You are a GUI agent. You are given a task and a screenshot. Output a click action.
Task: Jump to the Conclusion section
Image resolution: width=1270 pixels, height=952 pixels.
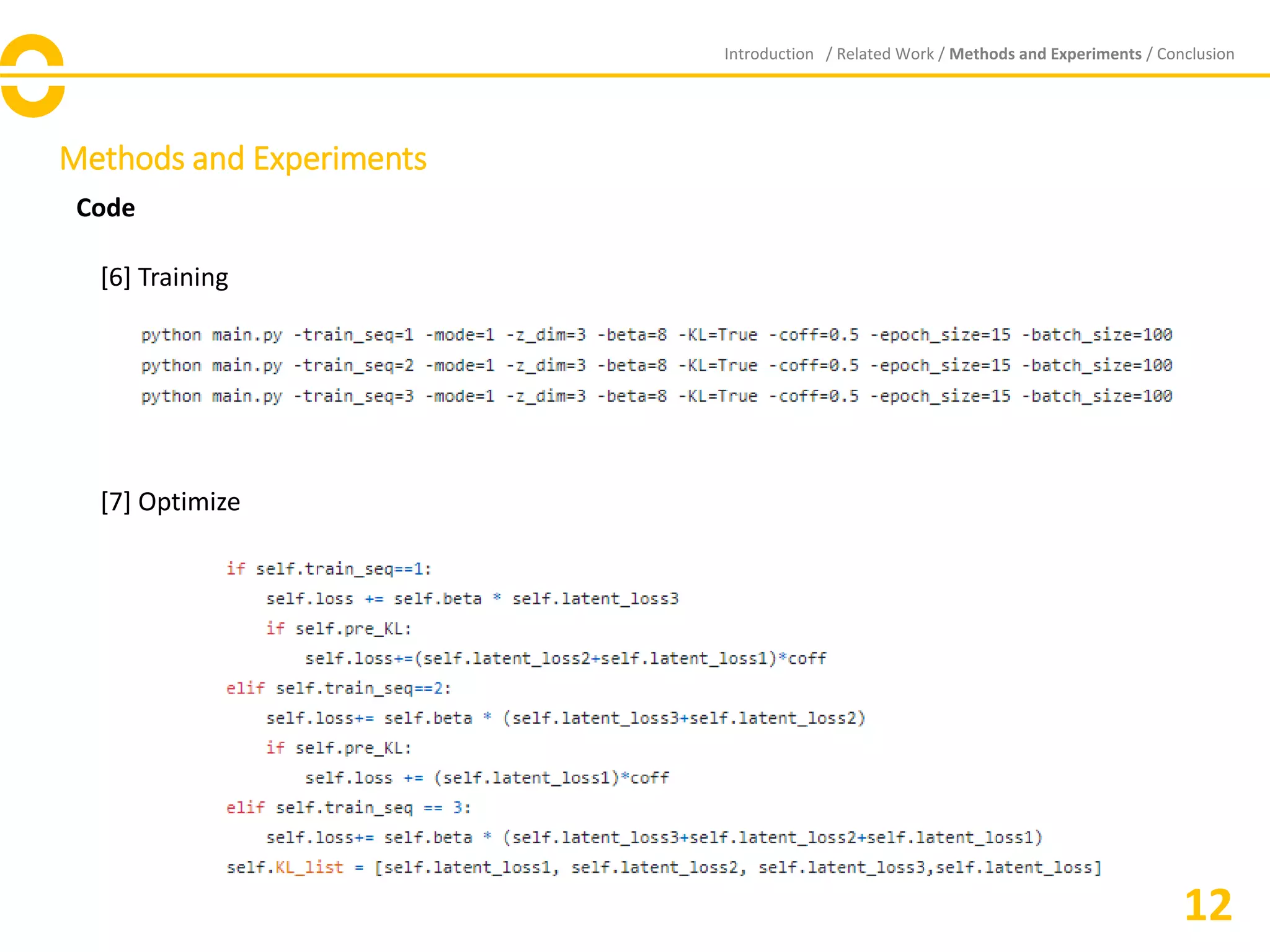1195,54
